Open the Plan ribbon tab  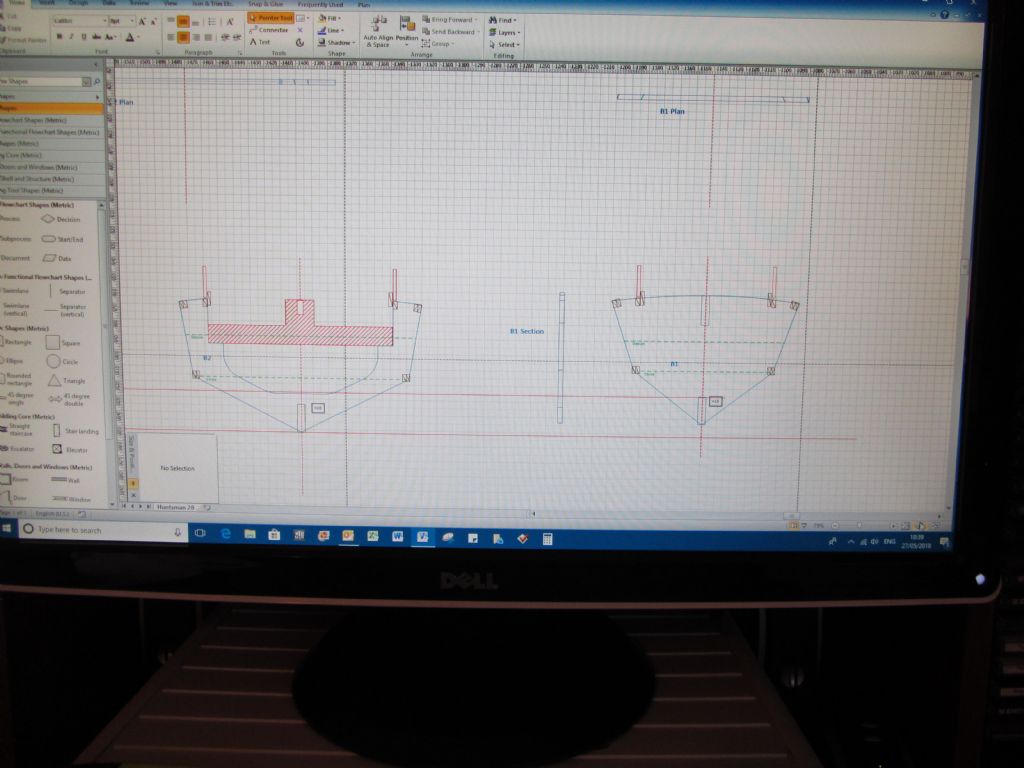[364, 5]
